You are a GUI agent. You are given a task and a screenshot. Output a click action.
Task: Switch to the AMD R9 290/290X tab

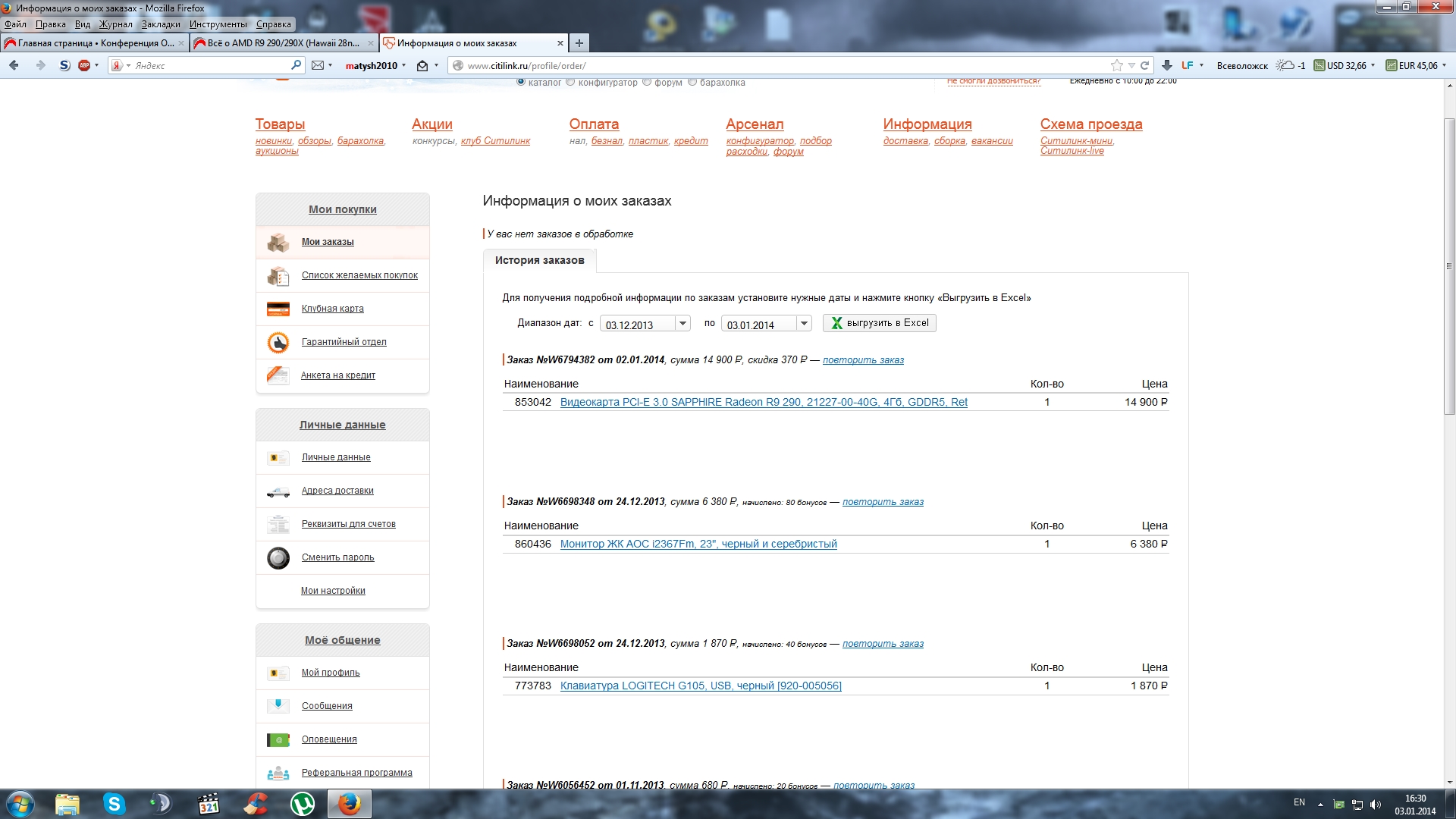point(283,43)
